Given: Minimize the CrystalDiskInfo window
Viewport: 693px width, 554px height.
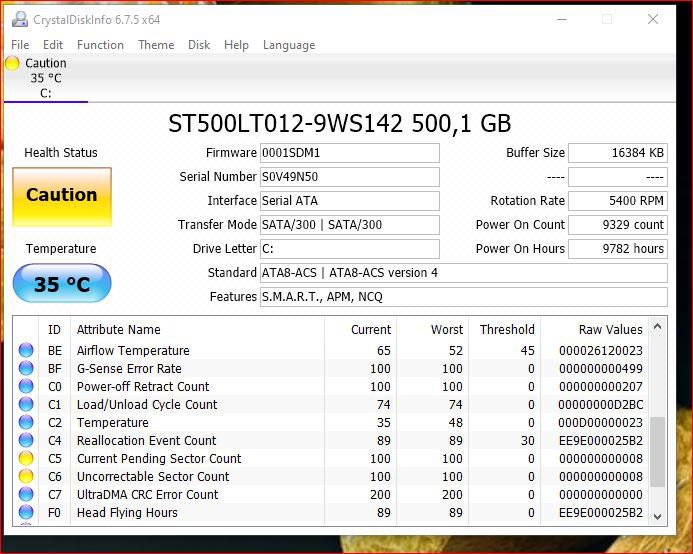Looking at the screenshot, I should point(562,19).
